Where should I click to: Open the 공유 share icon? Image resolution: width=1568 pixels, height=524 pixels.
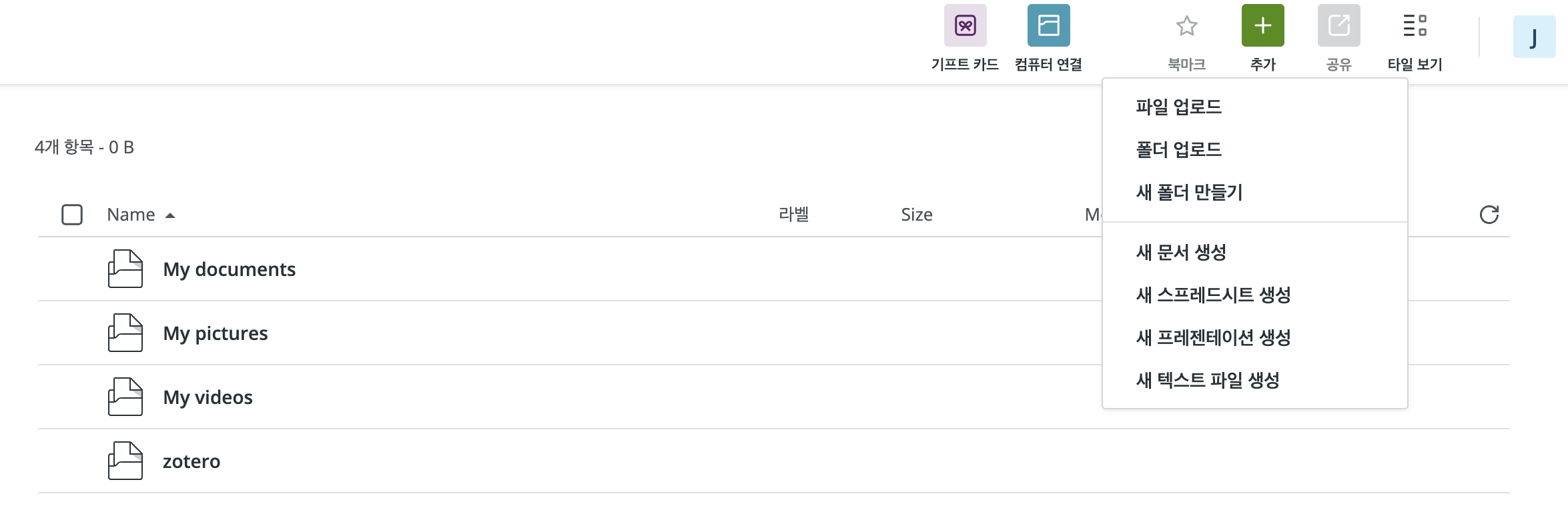1338,25
